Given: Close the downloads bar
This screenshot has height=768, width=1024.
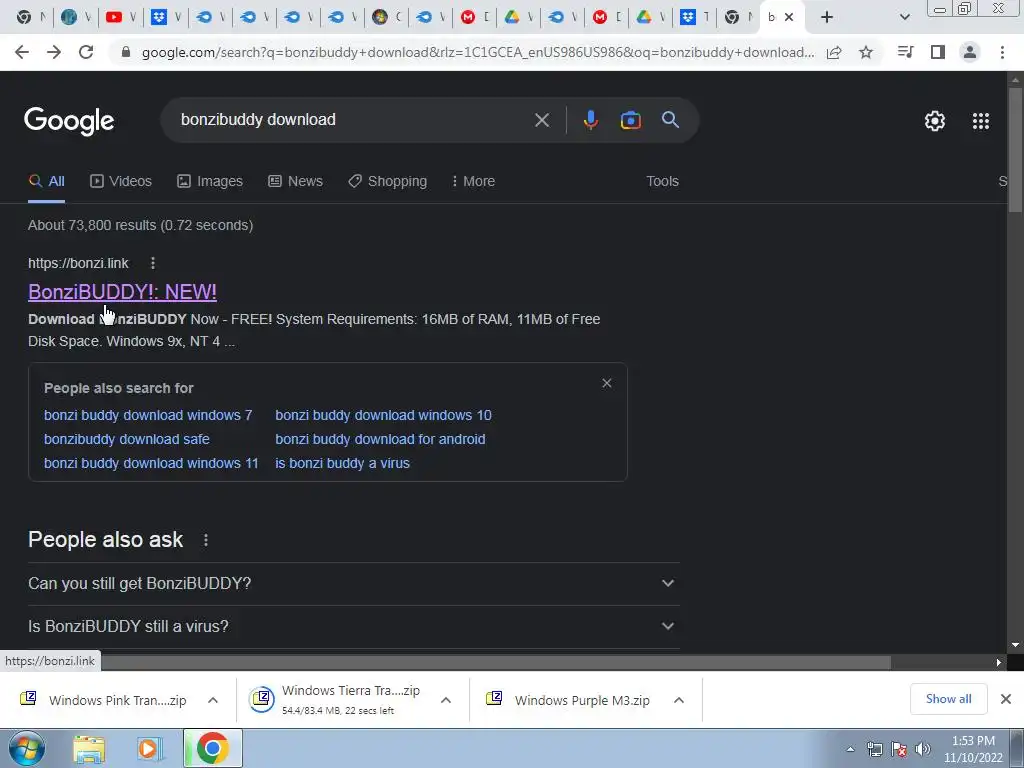Looking at the screenshot, I should (x=1006, y=699).
